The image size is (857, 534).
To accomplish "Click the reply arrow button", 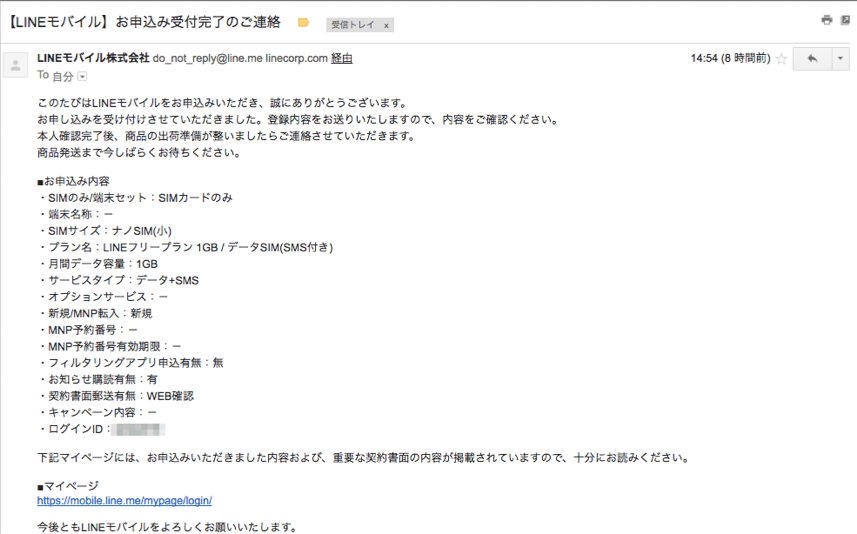I will point(811,59).
